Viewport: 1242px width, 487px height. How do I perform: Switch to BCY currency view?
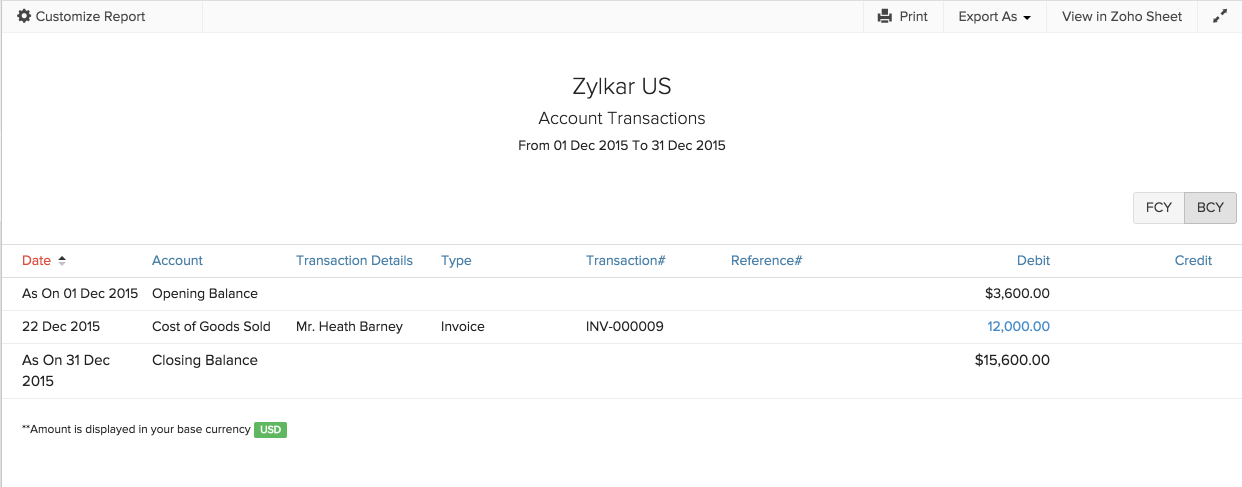1210,208
